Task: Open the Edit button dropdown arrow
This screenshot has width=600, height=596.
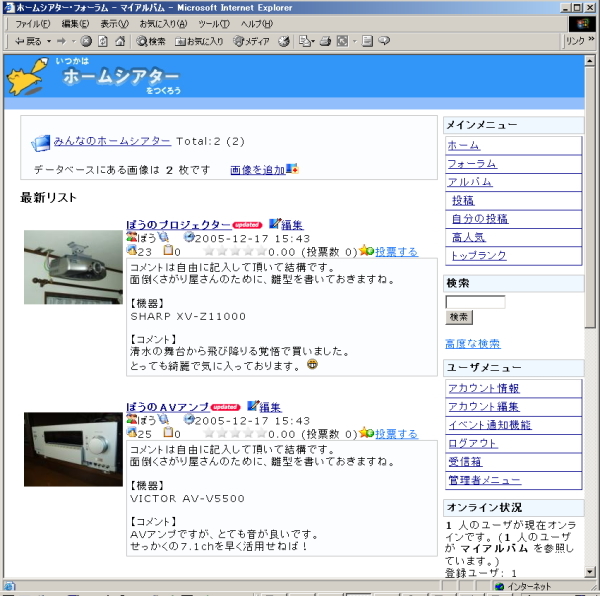Action: click(x=354, y=41)
